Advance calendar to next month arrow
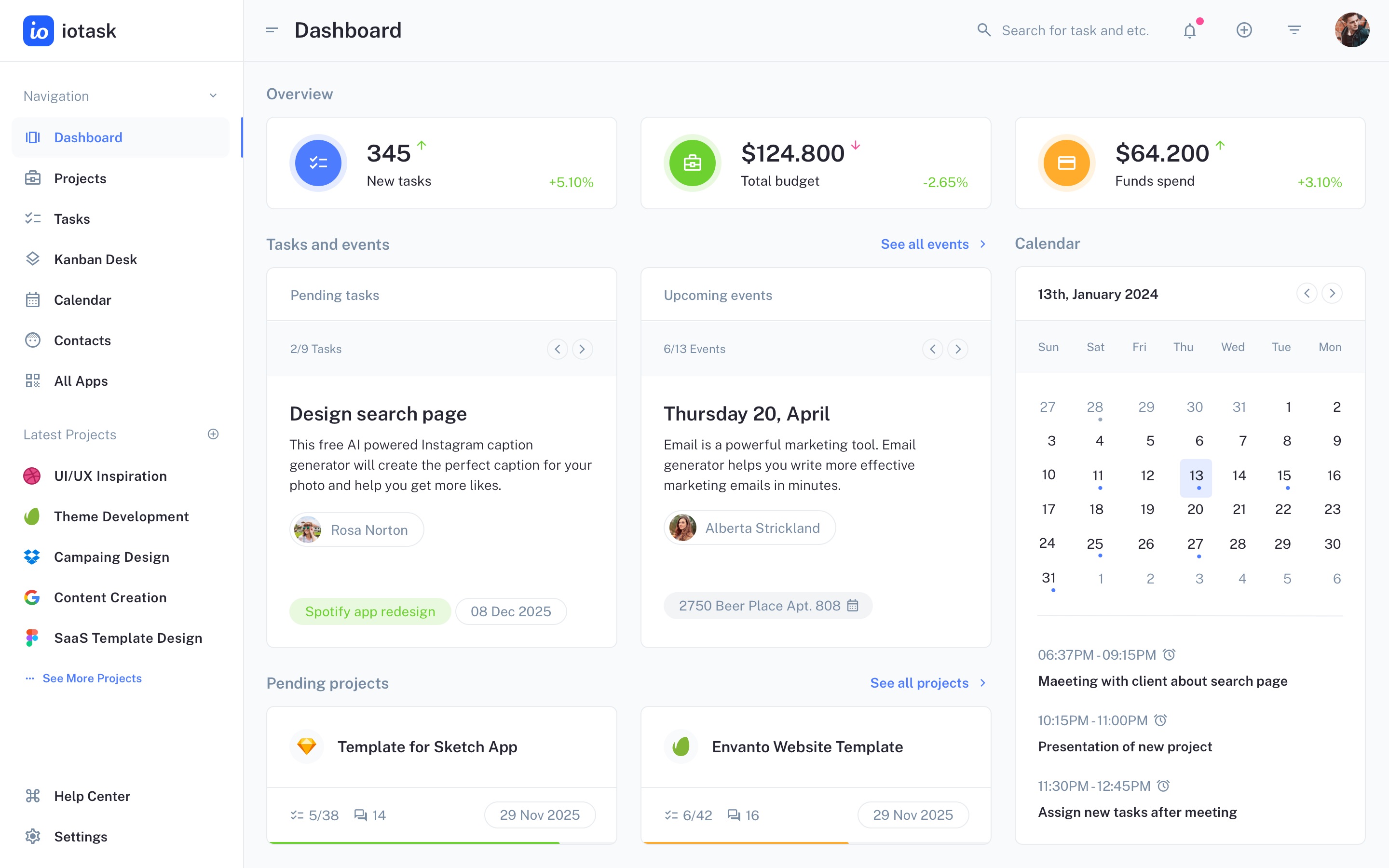Screen dimensions: 1389x868 pyautogui.click(x=1332, y=293)
